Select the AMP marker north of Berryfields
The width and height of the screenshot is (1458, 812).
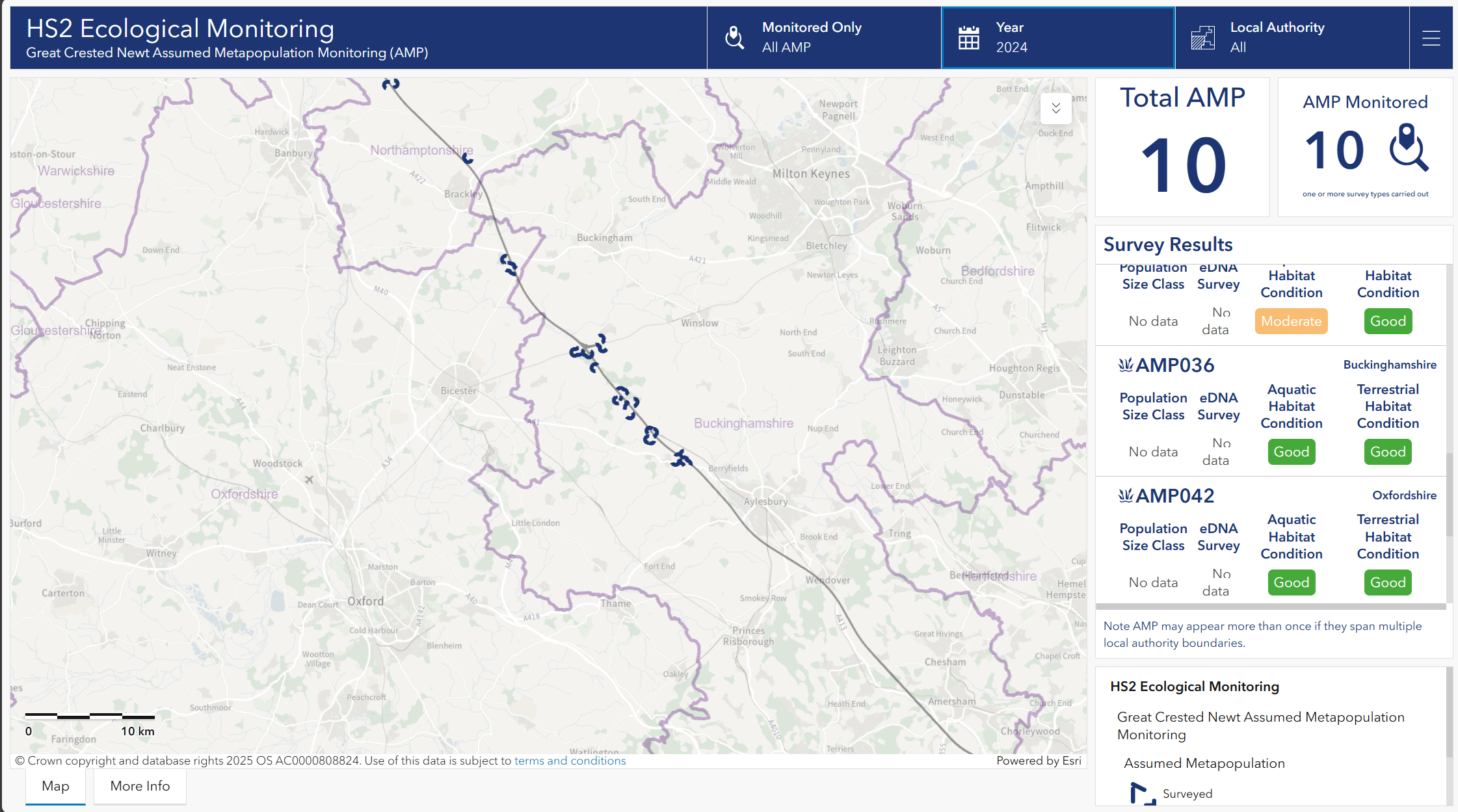[681, 459]
